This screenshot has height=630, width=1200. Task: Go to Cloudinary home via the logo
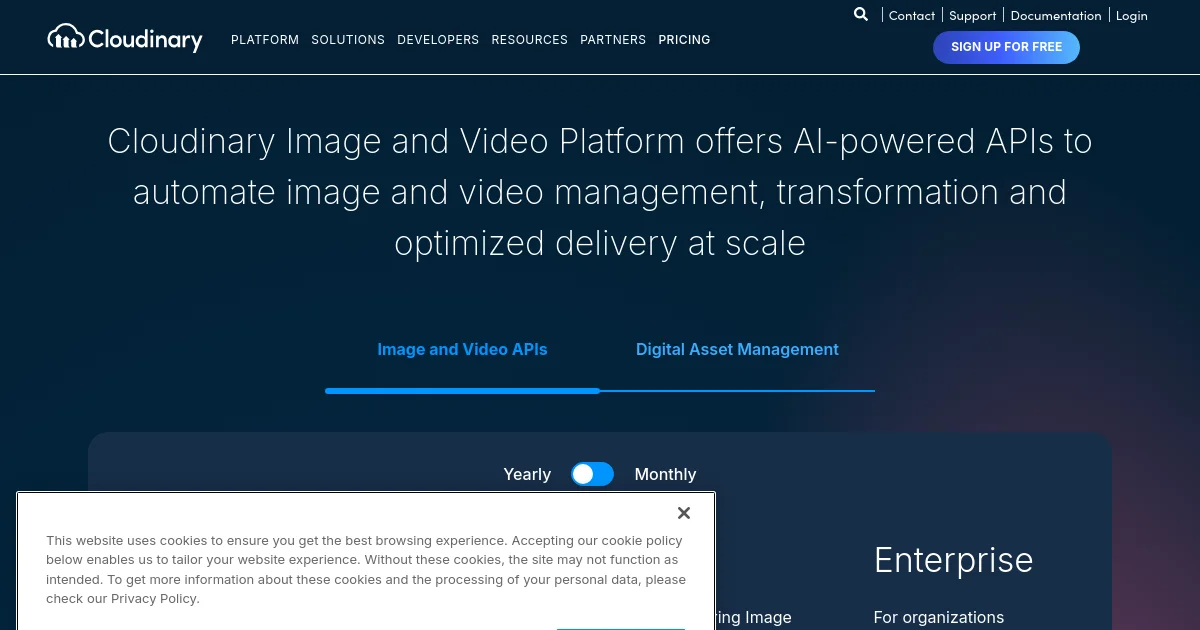point(125,39)
